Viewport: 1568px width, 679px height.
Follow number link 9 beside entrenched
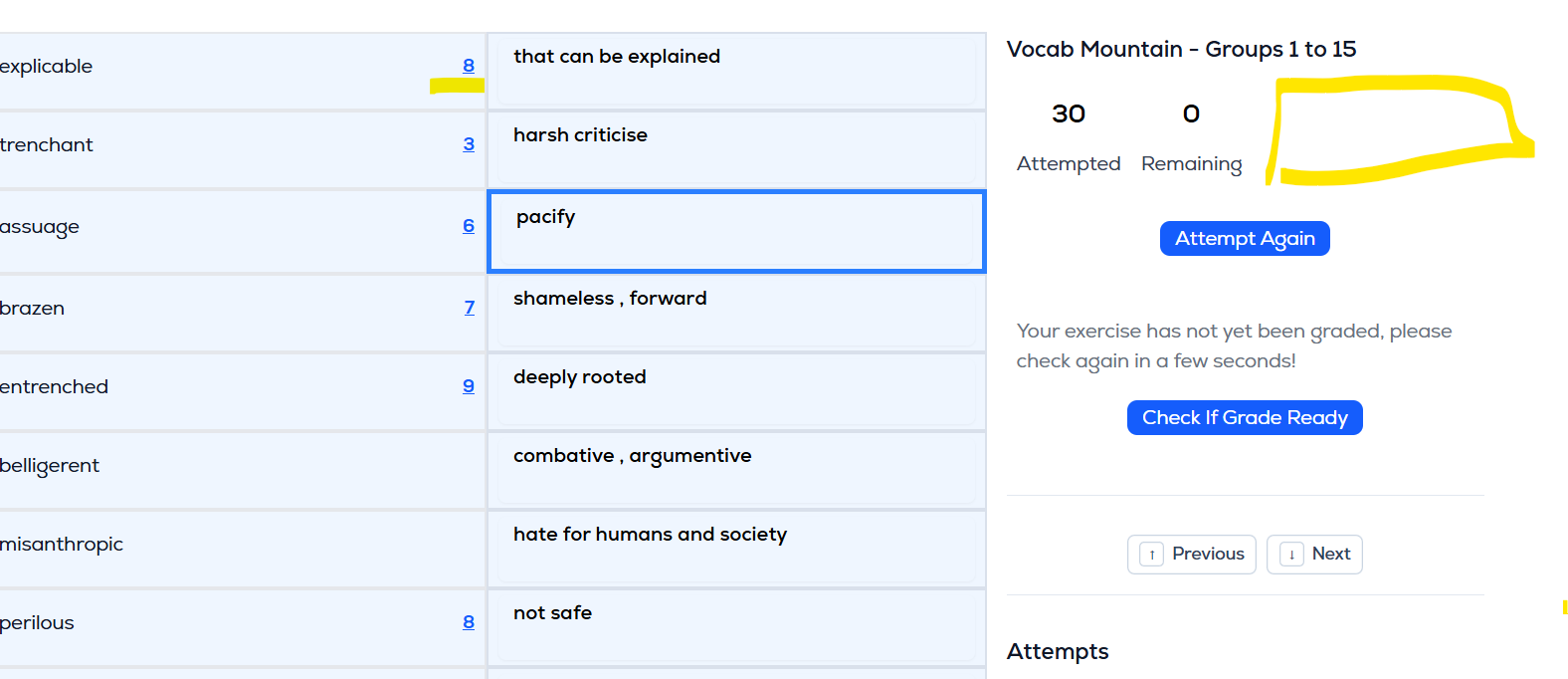click(469, 386)
